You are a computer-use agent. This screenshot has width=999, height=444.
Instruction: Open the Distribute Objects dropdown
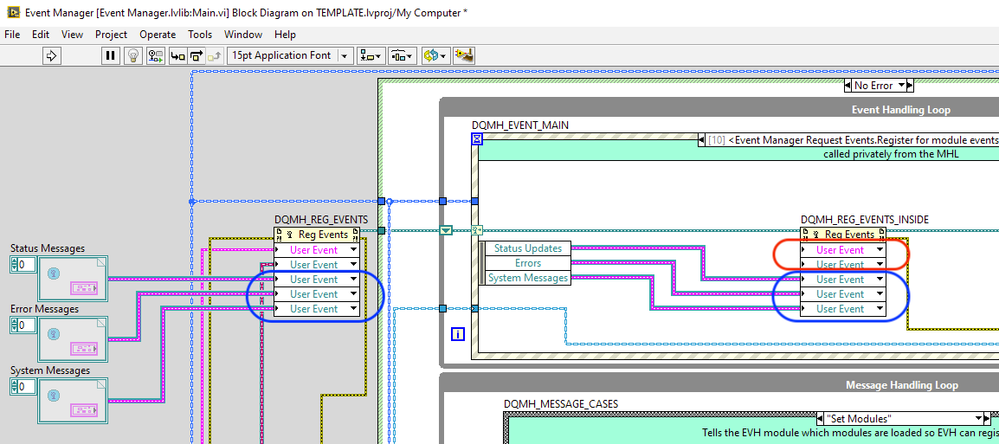pyautogui.click(x=403, y=56)
